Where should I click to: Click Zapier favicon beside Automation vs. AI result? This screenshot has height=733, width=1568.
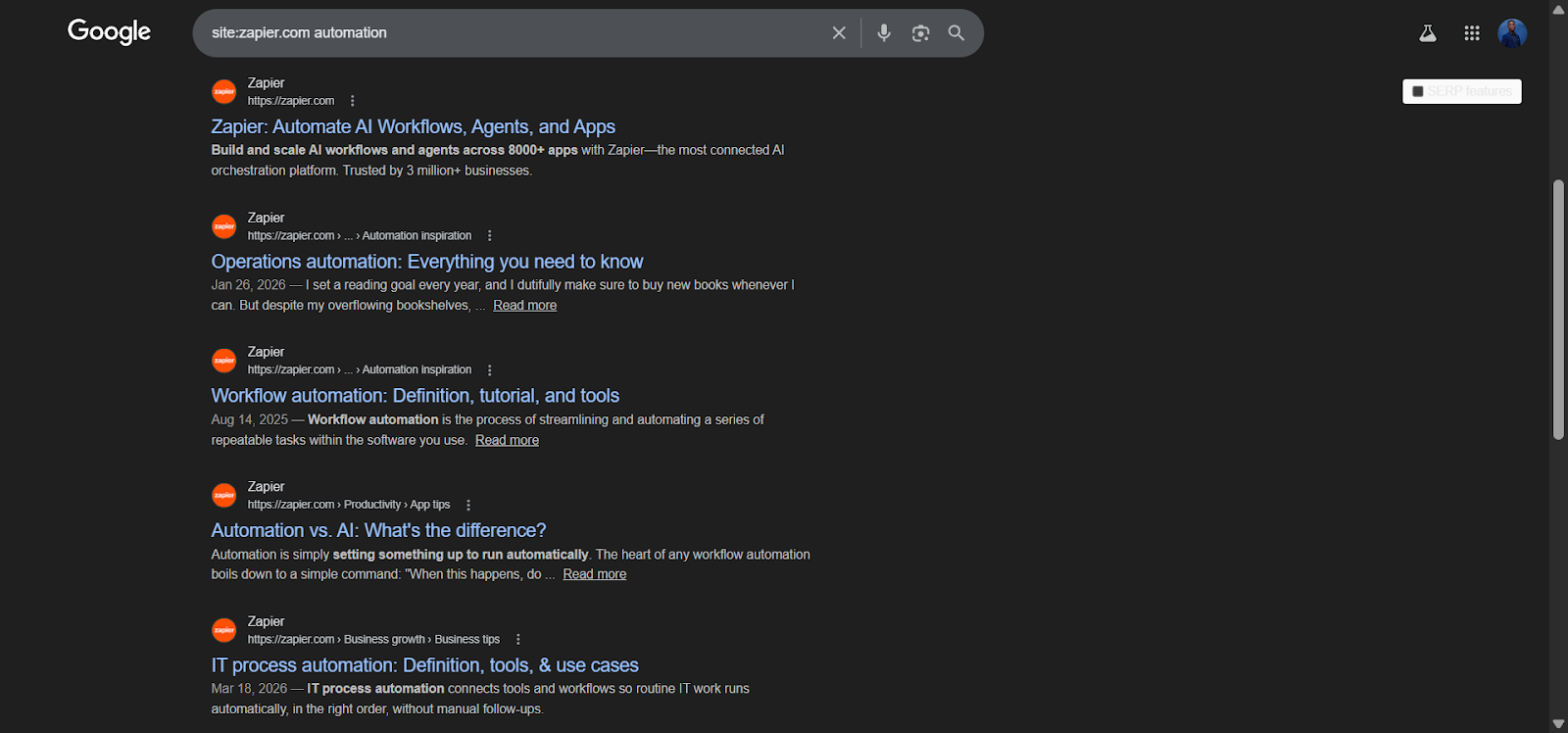click(x=224, y=496)
